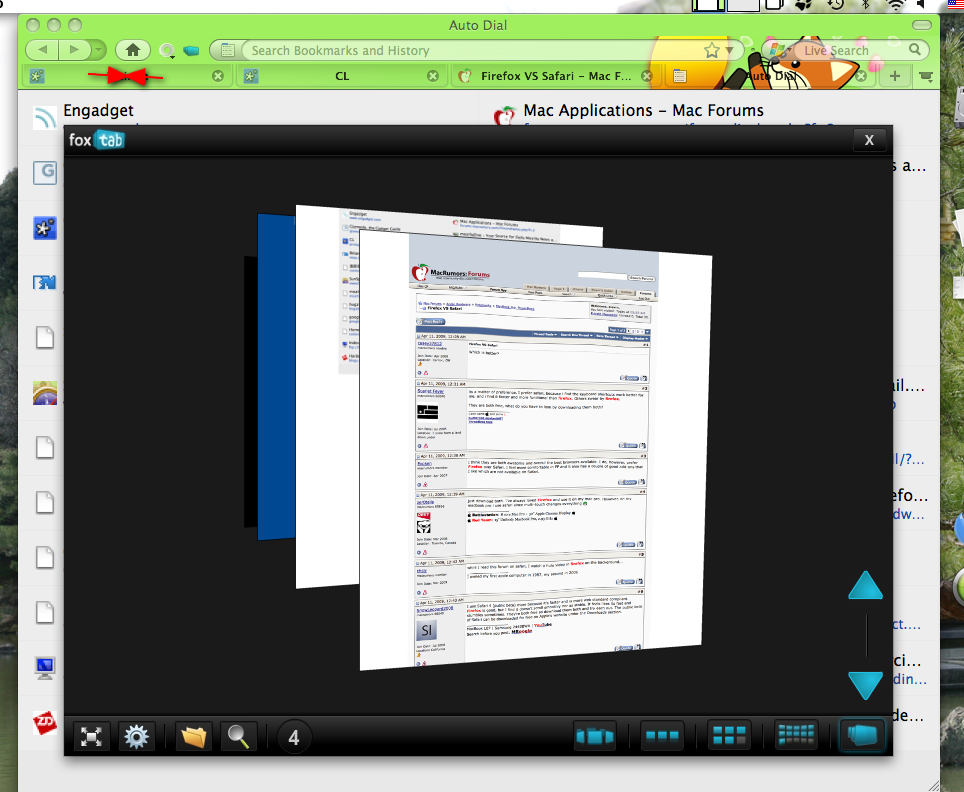Viewport: 964px width, 792px height.
Task: Click the Engadget RSS icon
Action: (x=45, y=117)
